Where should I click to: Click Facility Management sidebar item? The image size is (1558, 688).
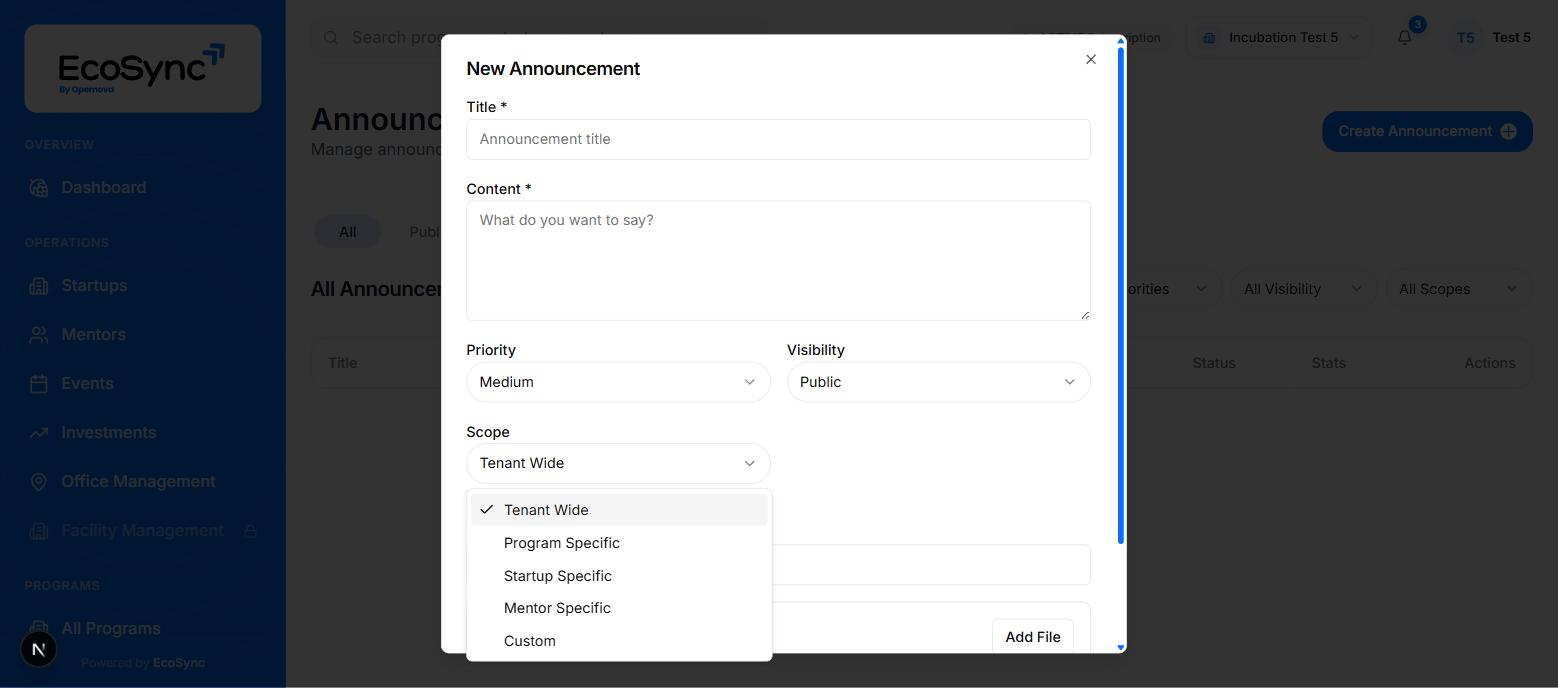coord(143,531)
